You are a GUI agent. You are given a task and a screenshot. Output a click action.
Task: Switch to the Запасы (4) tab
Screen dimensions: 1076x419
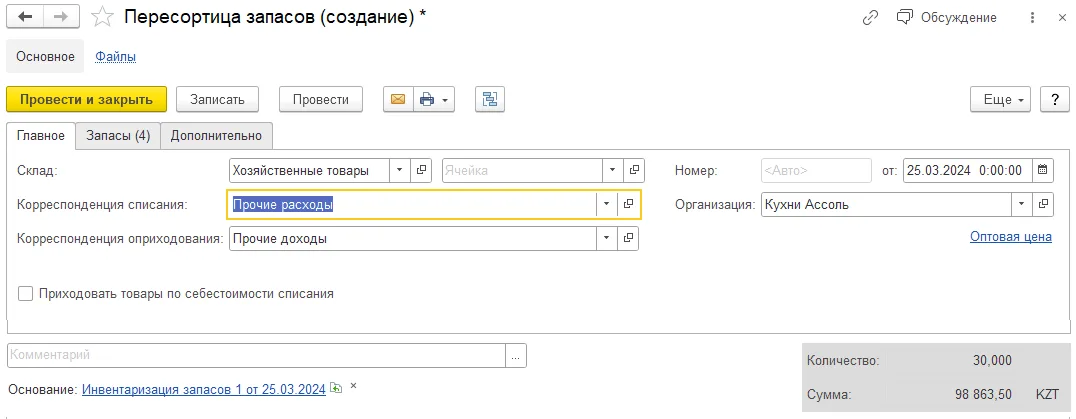[118, 136]
